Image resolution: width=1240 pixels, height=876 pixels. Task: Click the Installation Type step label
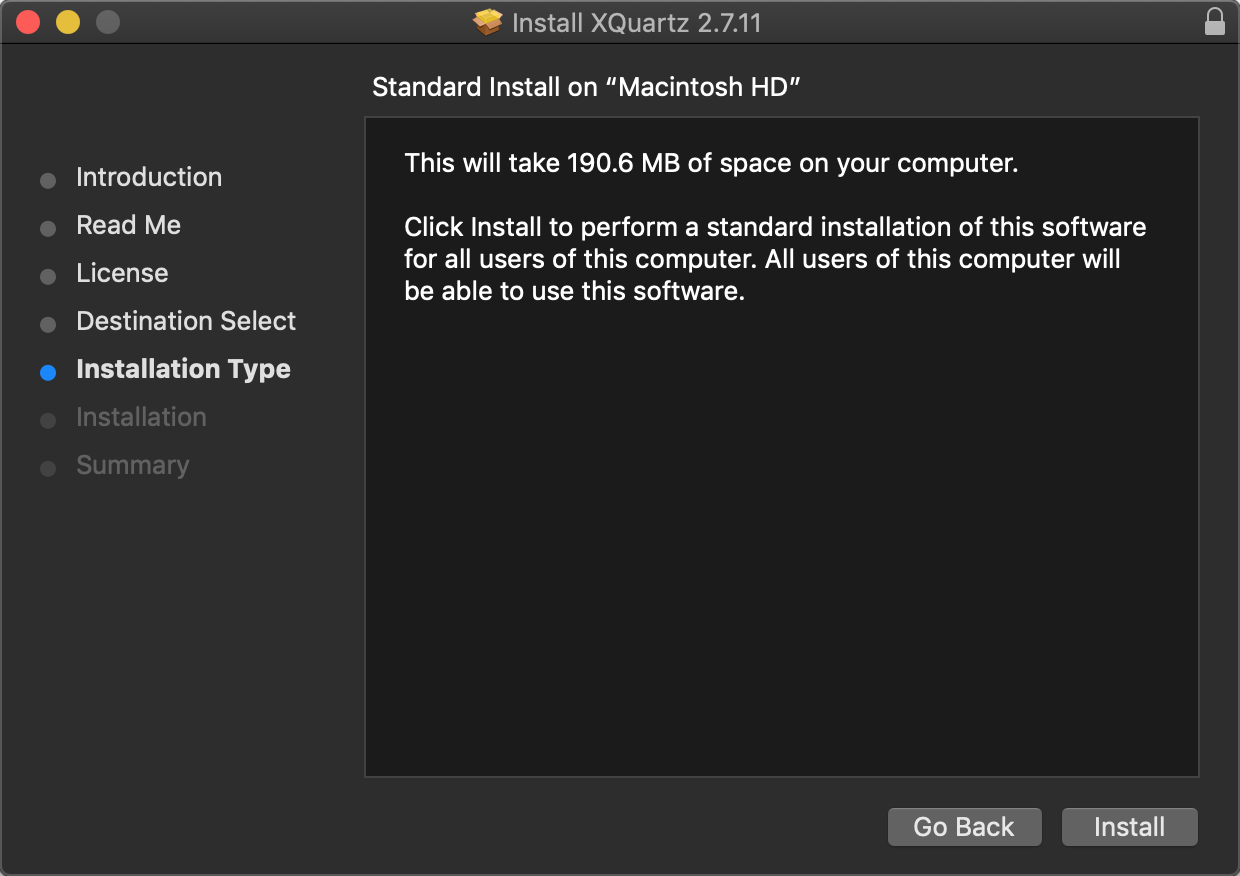point(183,369)
